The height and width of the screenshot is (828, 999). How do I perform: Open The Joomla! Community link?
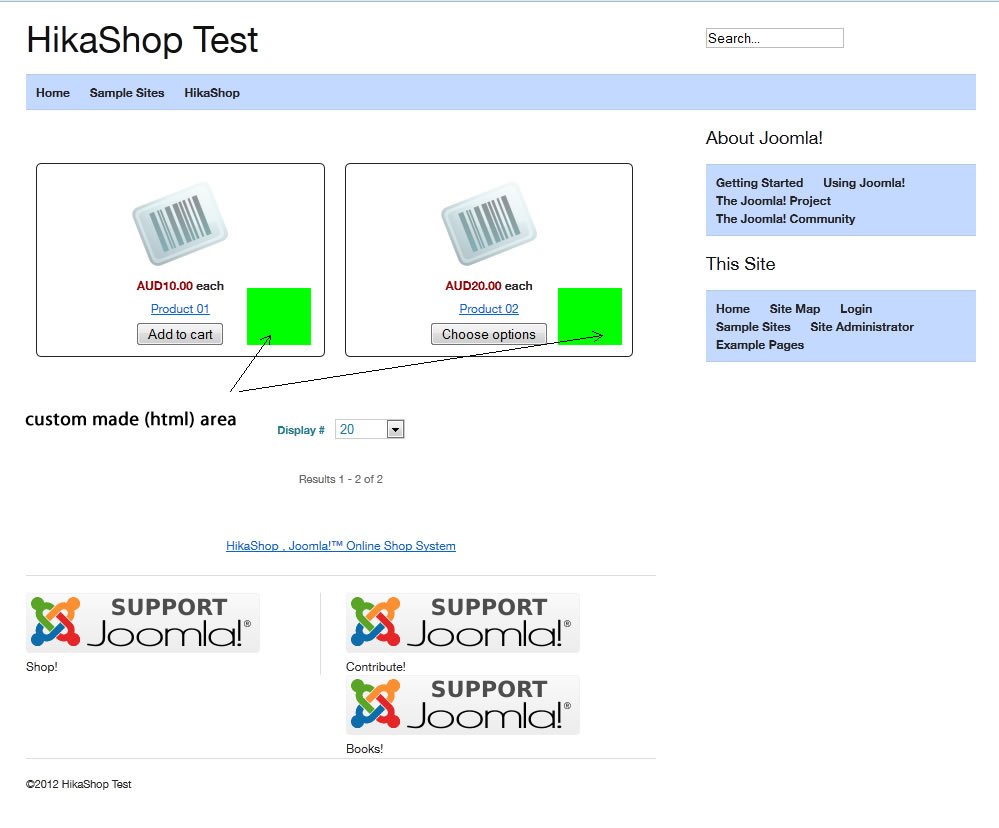coord(786,218)
